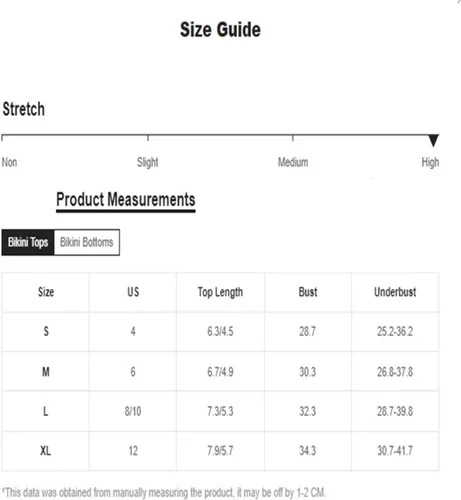The height and width of the screenshot is (500, 461).
Task: Click the Product Measurements heading
Action: click(126, 200)
